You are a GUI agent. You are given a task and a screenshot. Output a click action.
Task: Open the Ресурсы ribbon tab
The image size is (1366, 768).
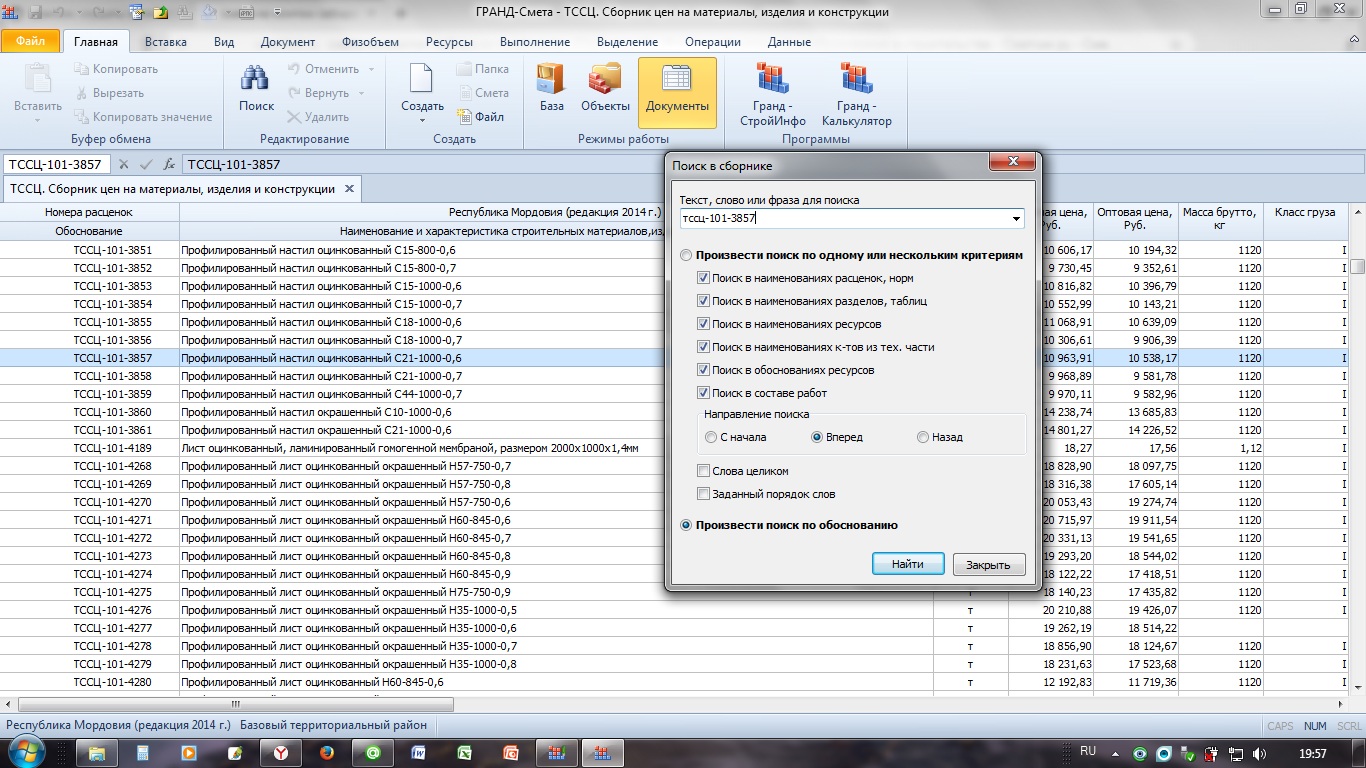tap(448, 42)
